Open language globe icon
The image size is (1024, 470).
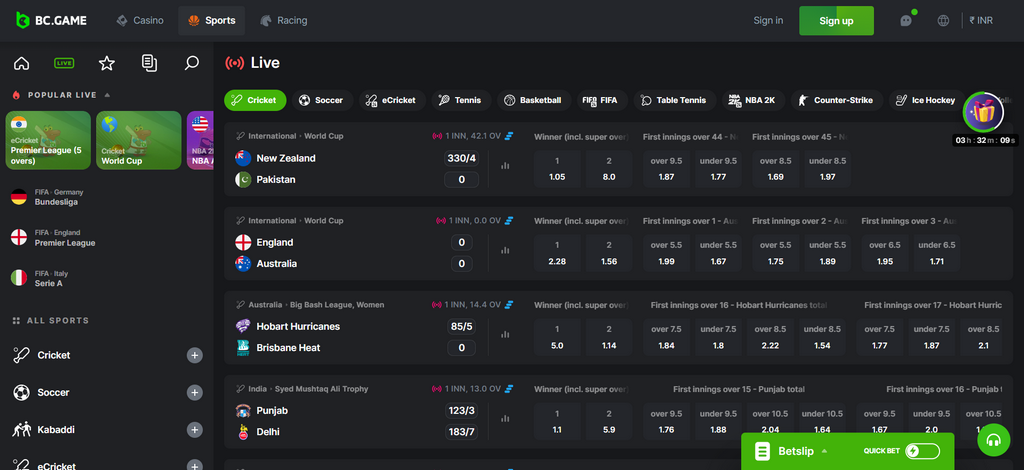click(x=943, y=20)
